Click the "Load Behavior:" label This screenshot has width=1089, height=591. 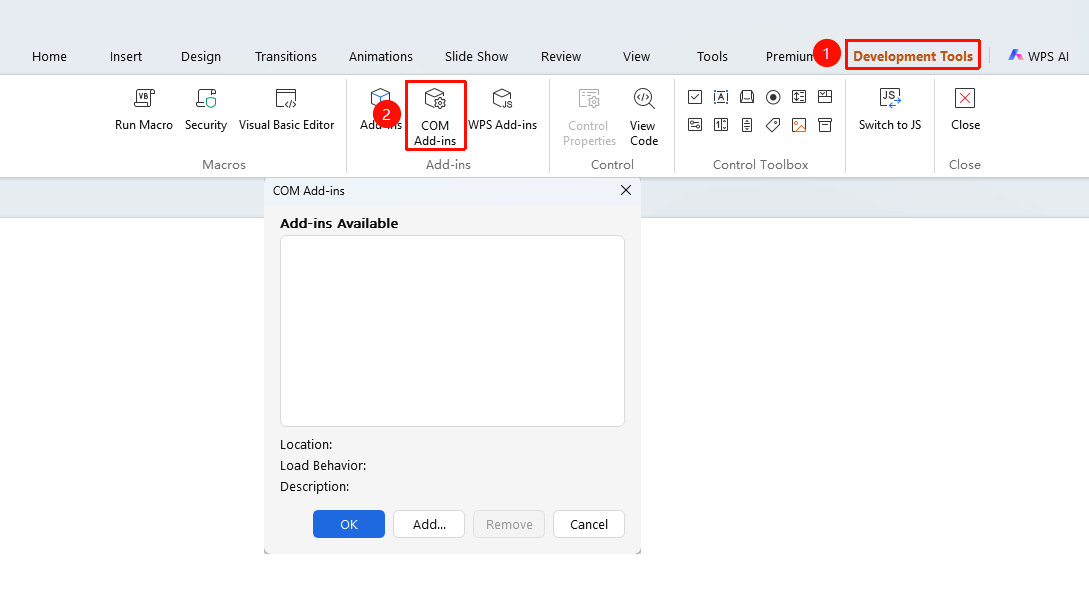click(323, 465)
